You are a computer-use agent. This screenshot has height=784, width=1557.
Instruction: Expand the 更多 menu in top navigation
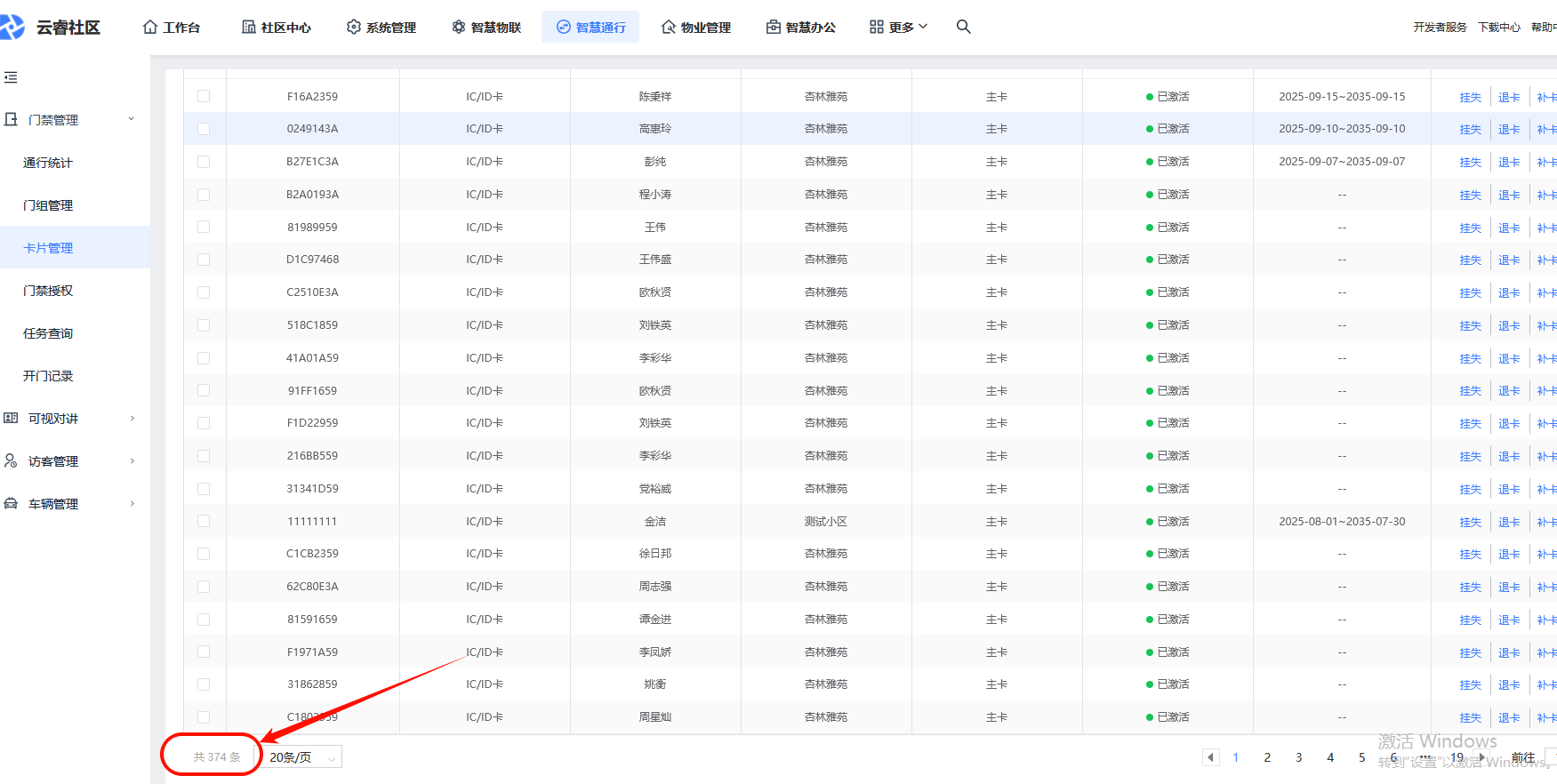(x=898, y=27)
